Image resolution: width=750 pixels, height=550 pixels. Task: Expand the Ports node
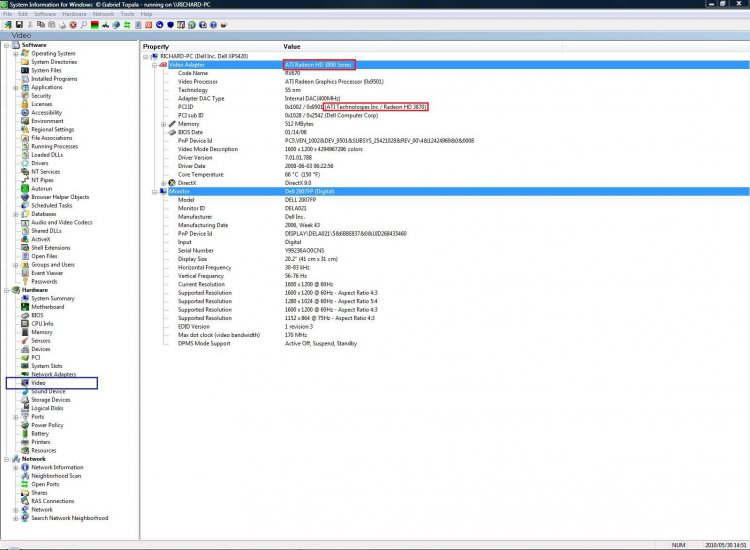click(x=16, y=417)
